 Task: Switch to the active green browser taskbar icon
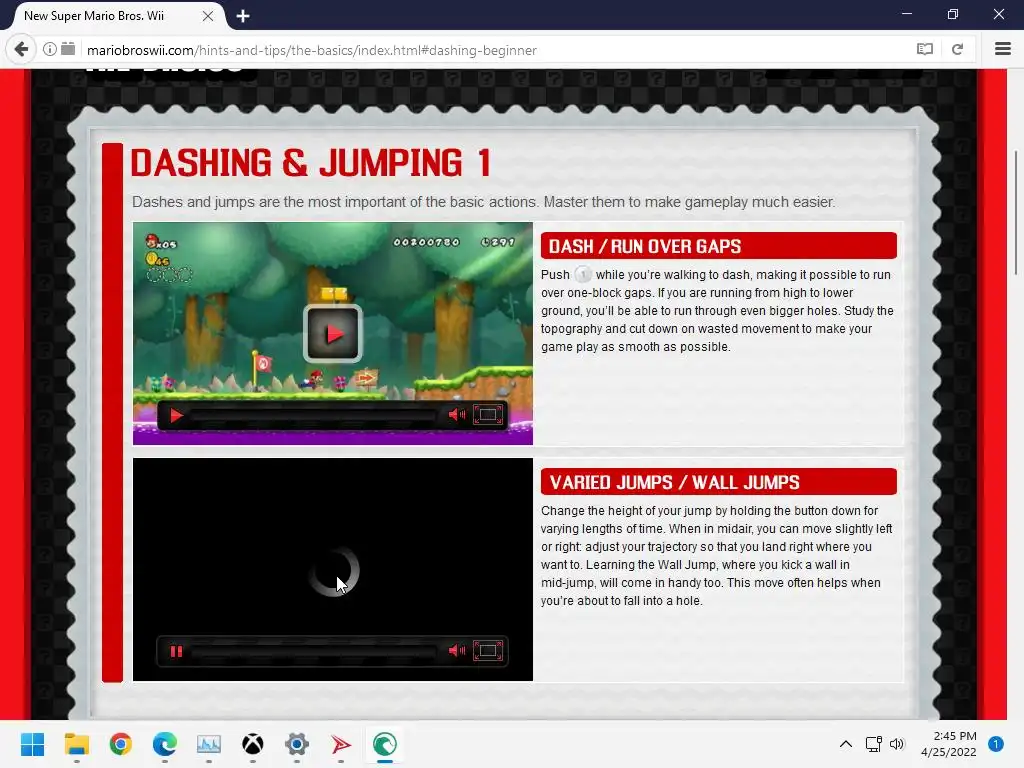coord(385,744)
